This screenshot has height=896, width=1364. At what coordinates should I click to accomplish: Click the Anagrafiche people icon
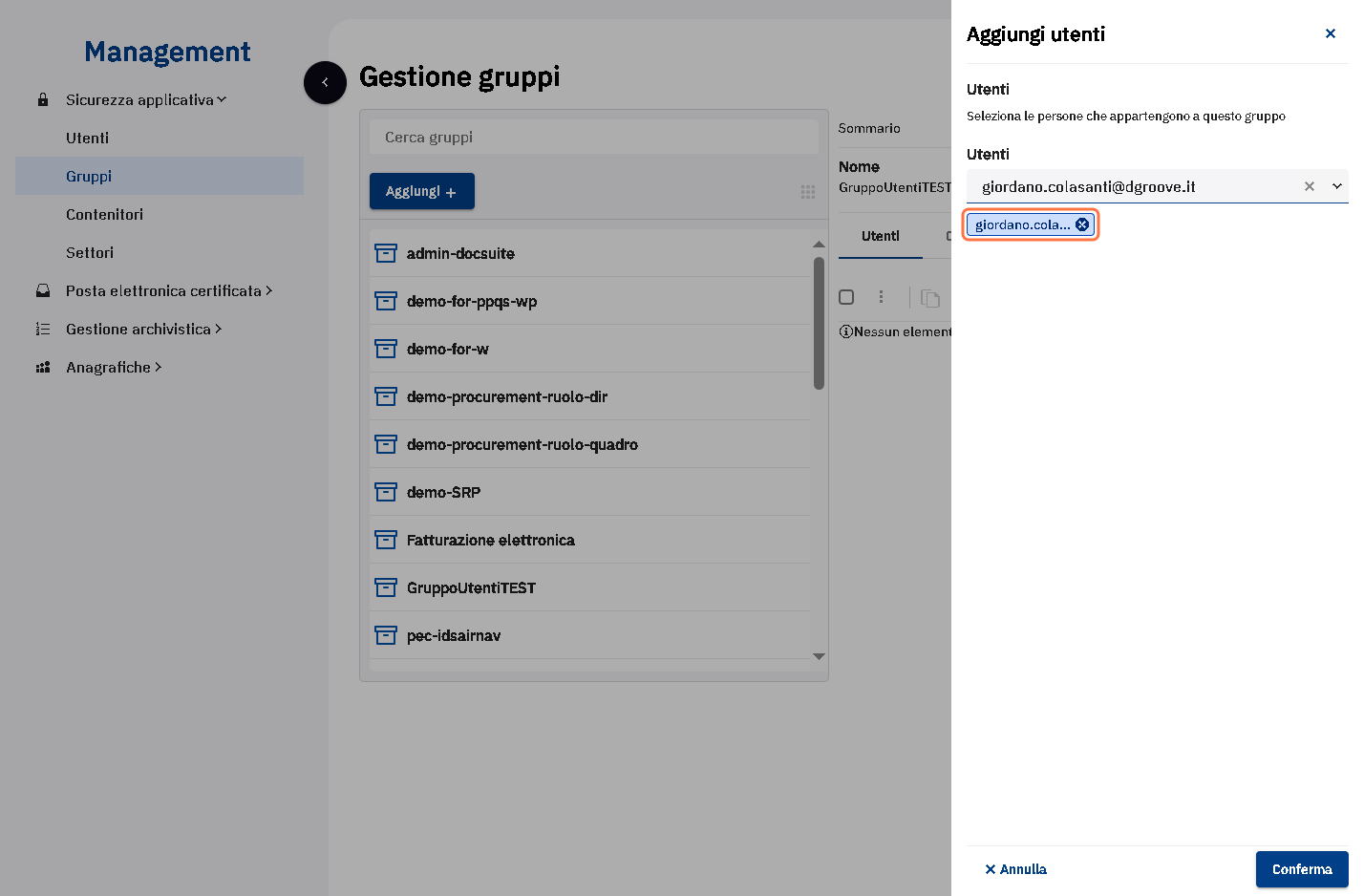coord(43,367)
